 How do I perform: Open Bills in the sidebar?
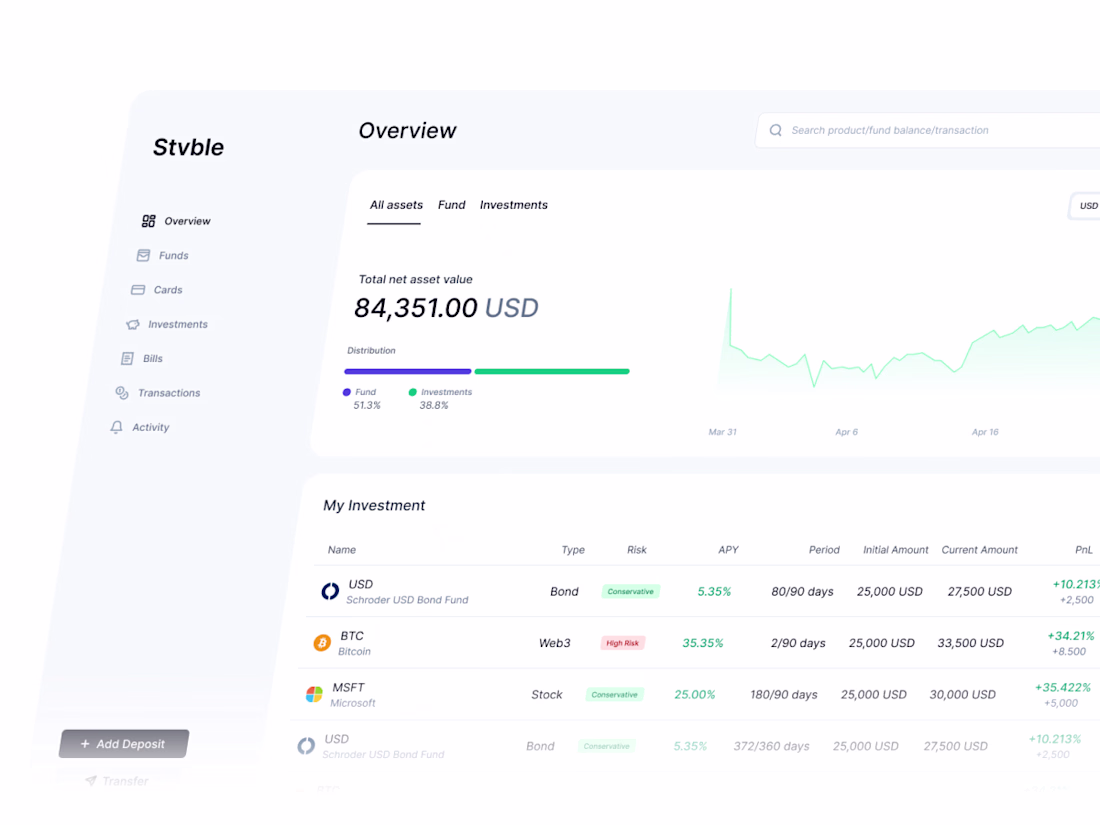142,358
